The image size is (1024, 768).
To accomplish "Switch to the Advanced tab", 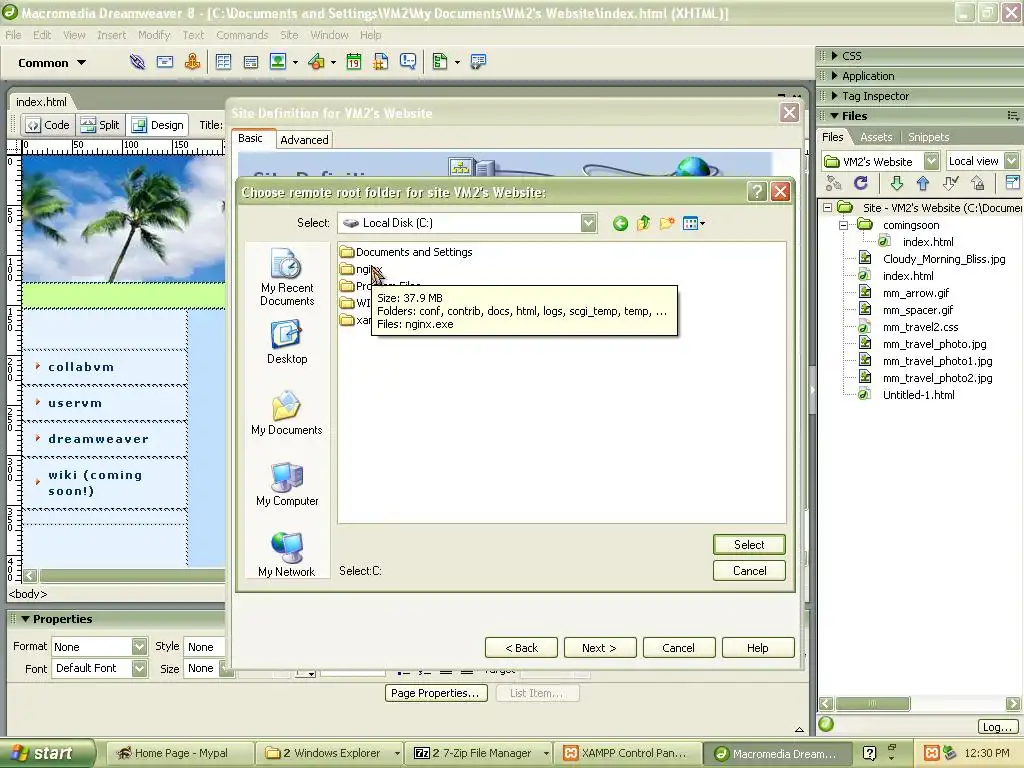I will tap(304, 140).
